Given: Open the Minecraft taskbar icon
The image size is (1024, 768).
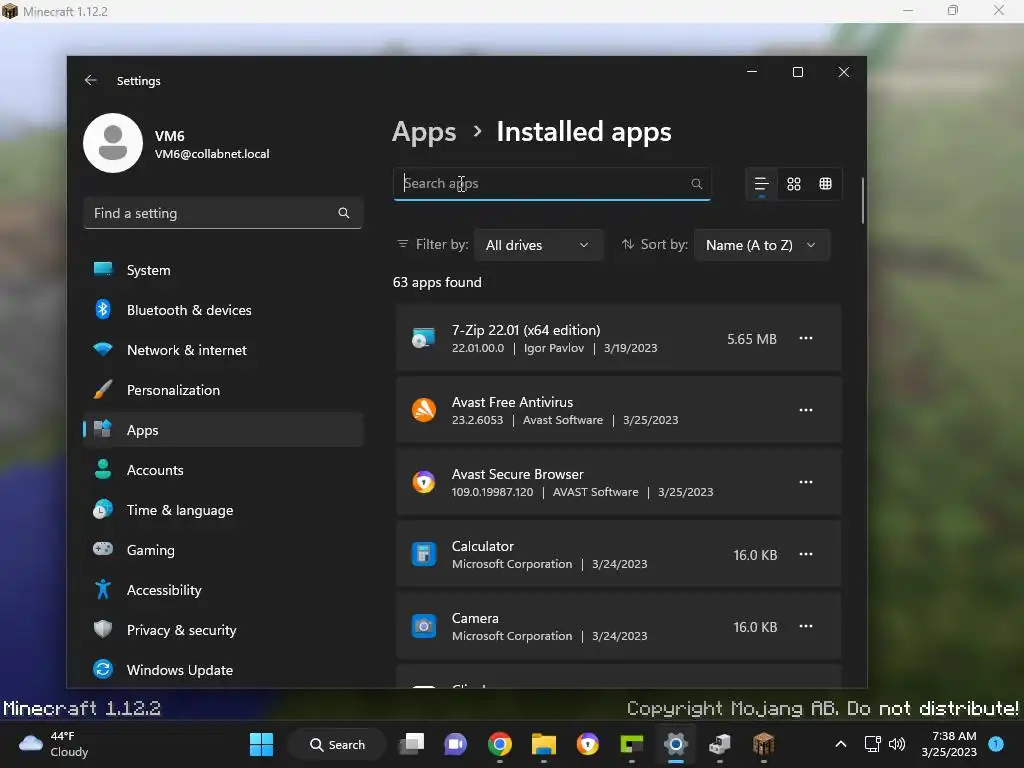Looking at the screenshot, I should click(763, 744).
